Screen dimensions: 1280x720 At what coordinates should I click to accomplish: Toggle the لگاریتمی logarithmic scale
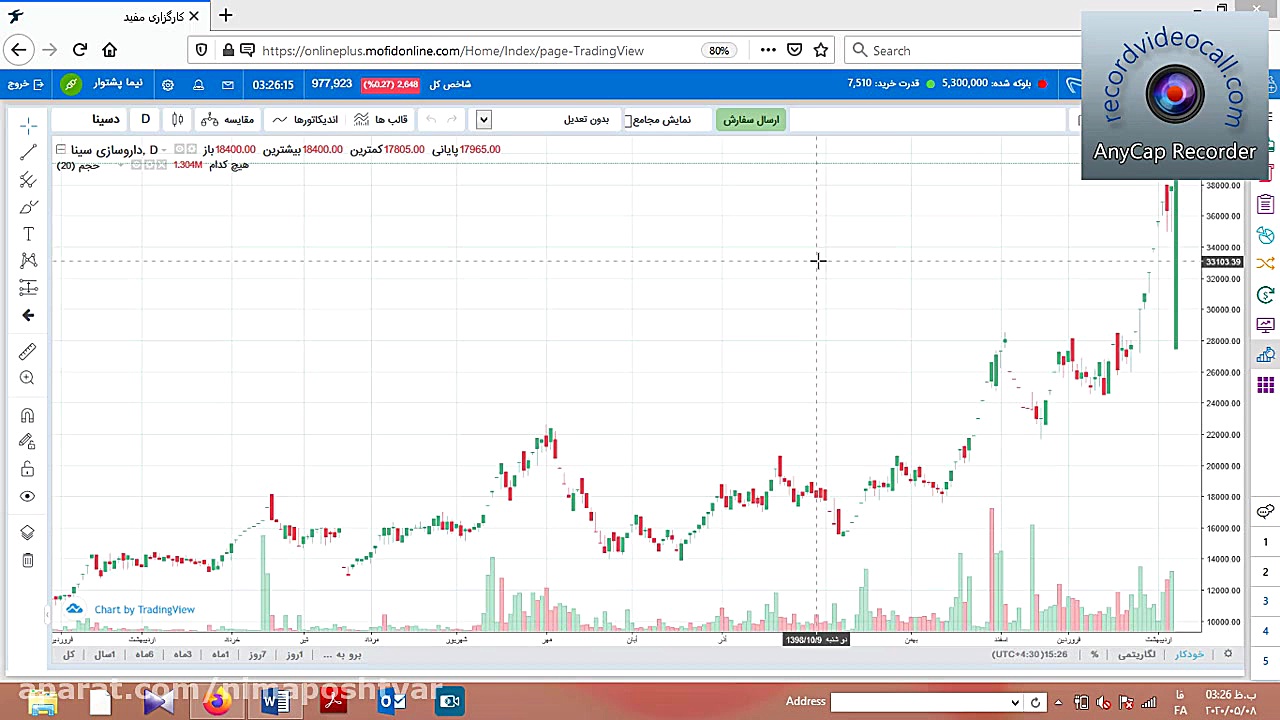coord(1136,655)
